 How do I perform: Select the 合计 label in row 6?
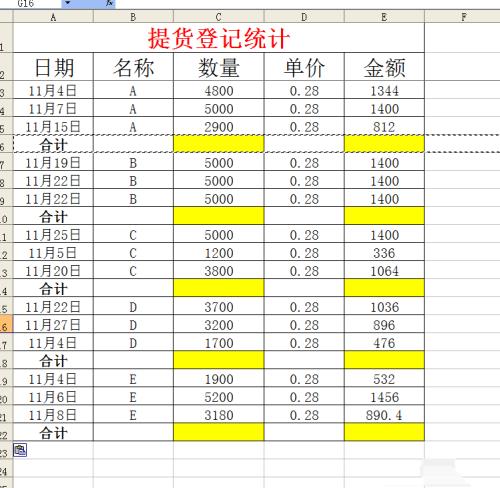click(x=53, y=144)
